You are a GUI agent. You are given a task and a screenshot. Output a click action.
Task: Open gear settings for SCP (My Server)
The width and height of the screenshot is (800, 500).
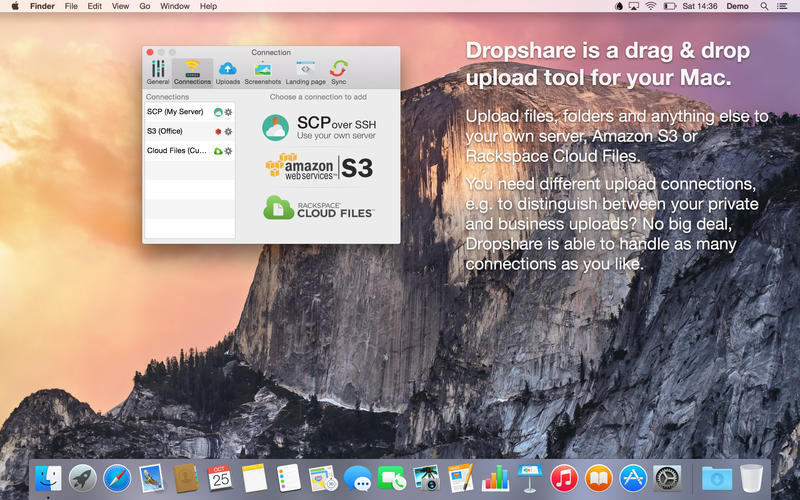[x=228, y=112]
